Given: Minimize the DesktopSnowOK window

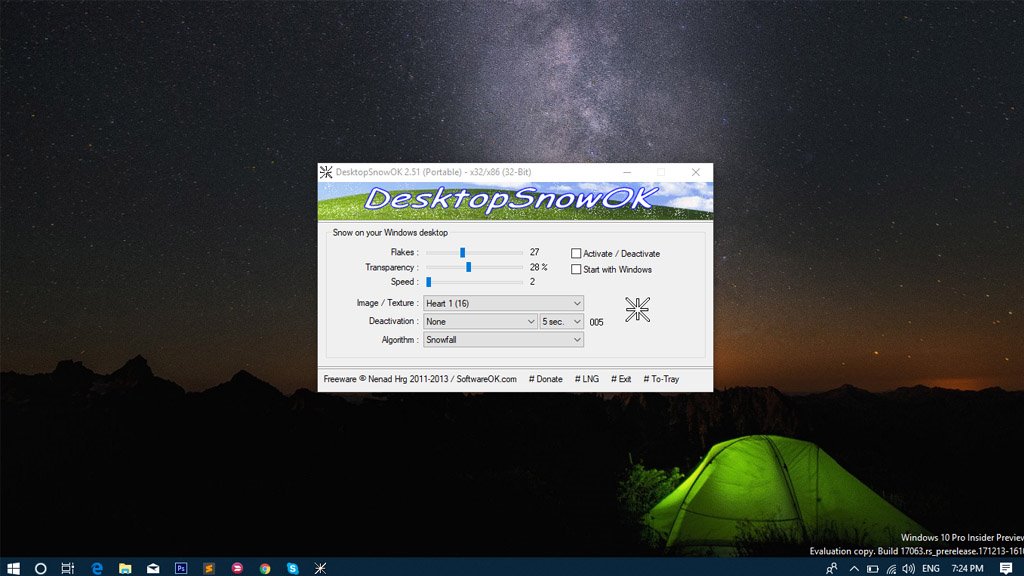Looking at the screenshot, I should click(627, 172).
